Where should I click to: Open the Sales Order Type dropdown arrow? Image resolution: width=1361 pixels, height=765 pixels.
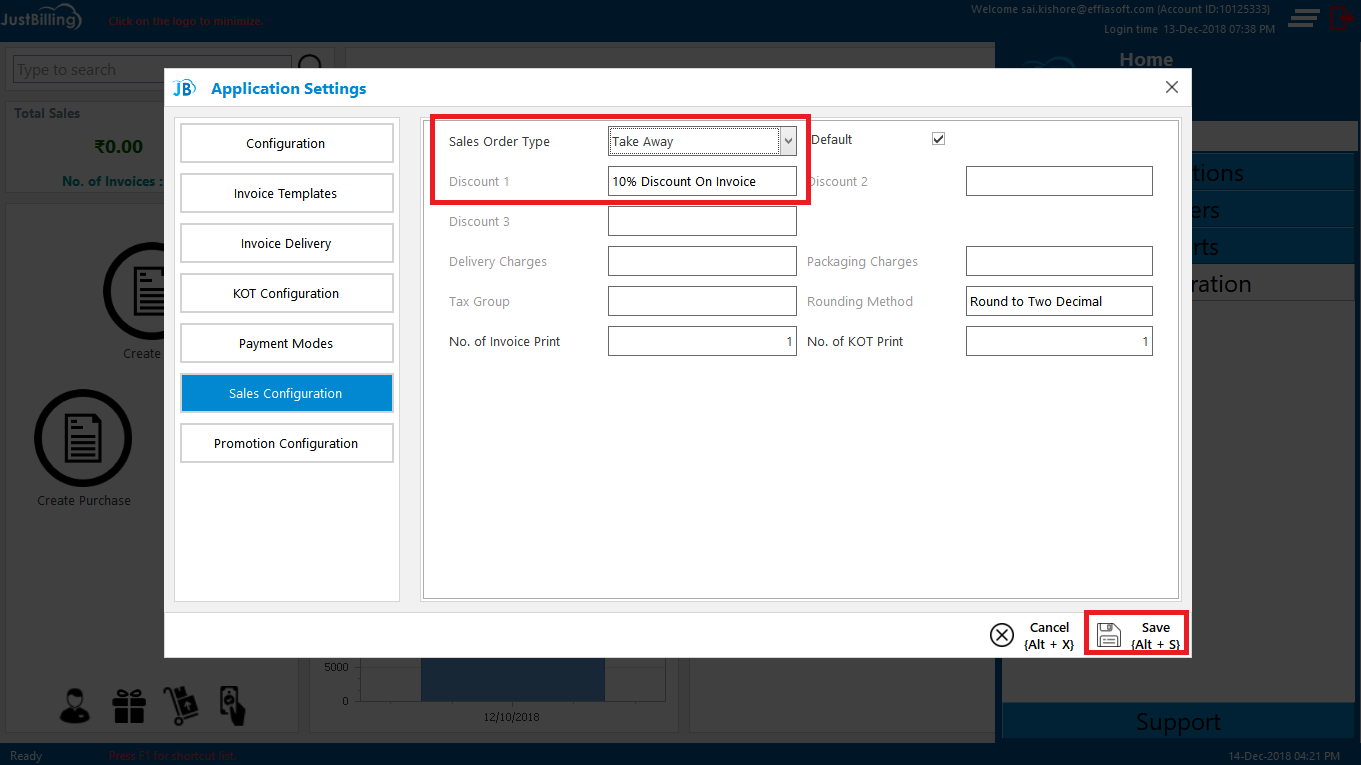pos(788,141)
